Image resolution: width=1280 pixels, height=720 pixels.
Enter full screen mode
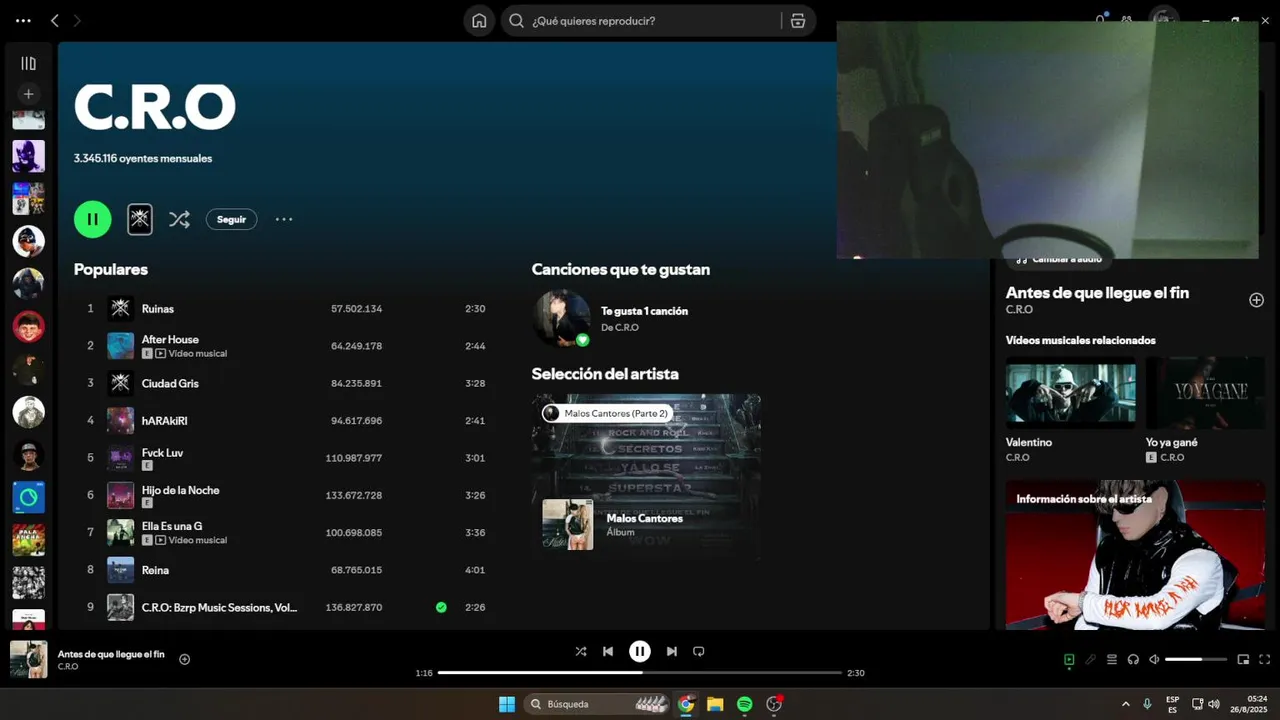1265,659
